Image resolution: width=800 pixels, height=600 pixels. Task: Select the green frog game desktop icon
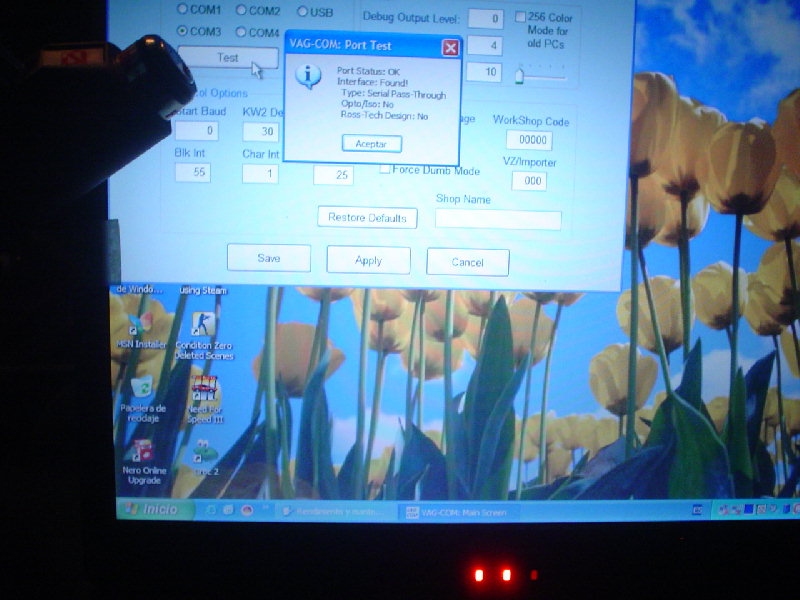(x=205, y=457)
